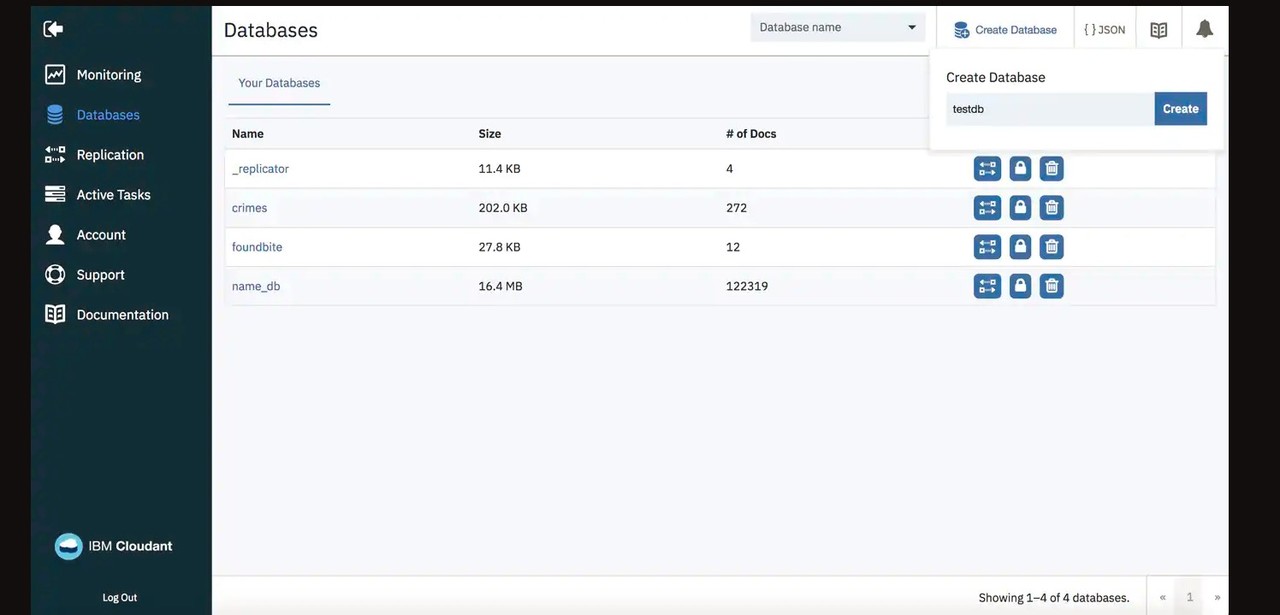Viewport: 1280px width, 615px height.
Task: Click the collapse sidebar arrow icon
Action: click(x=54, y=29)
